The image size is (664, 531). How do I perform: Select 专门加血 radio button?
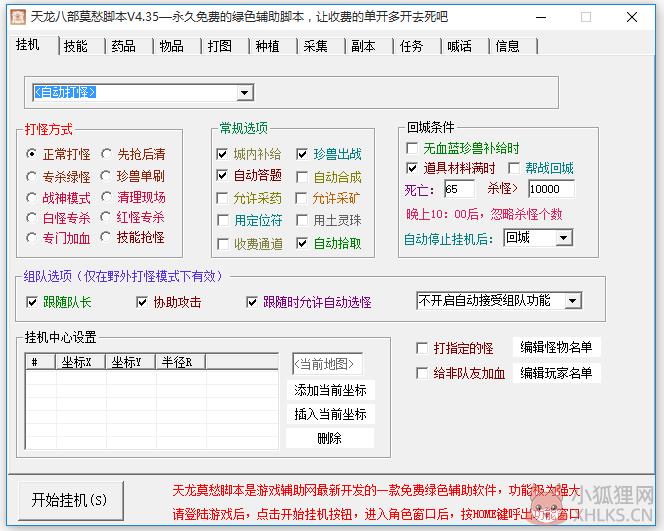coord(31,238)
